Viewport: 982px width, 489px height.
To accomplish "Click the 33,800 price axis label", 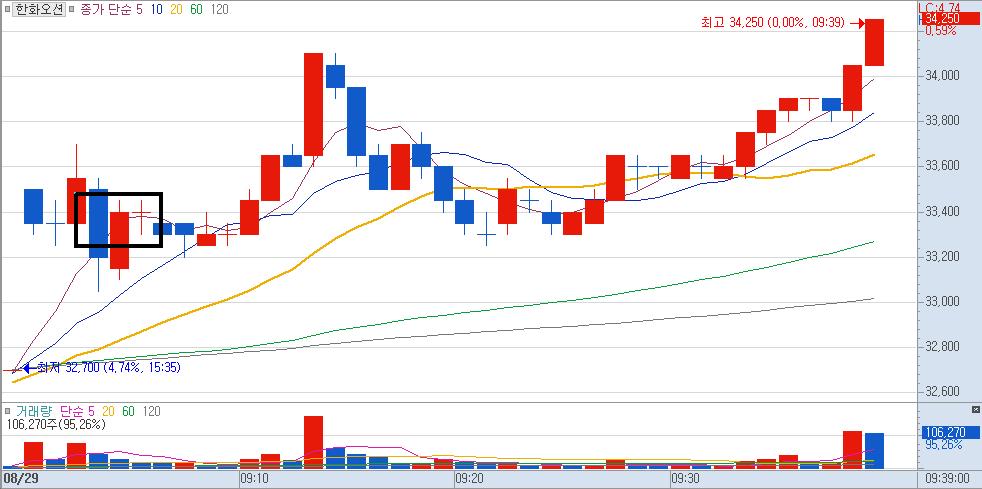I will [x=943, y=121].
